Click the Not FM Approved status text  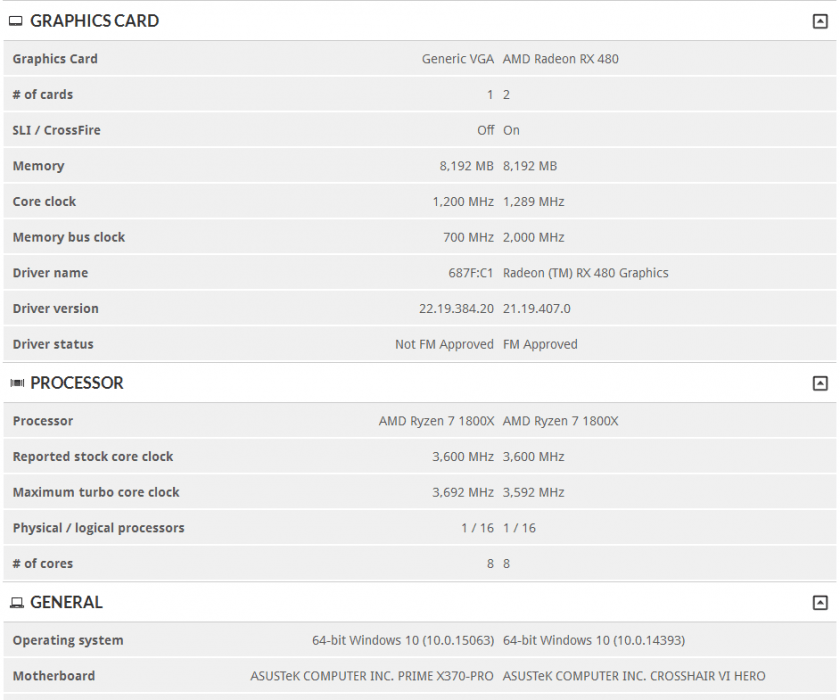point(444,344)
